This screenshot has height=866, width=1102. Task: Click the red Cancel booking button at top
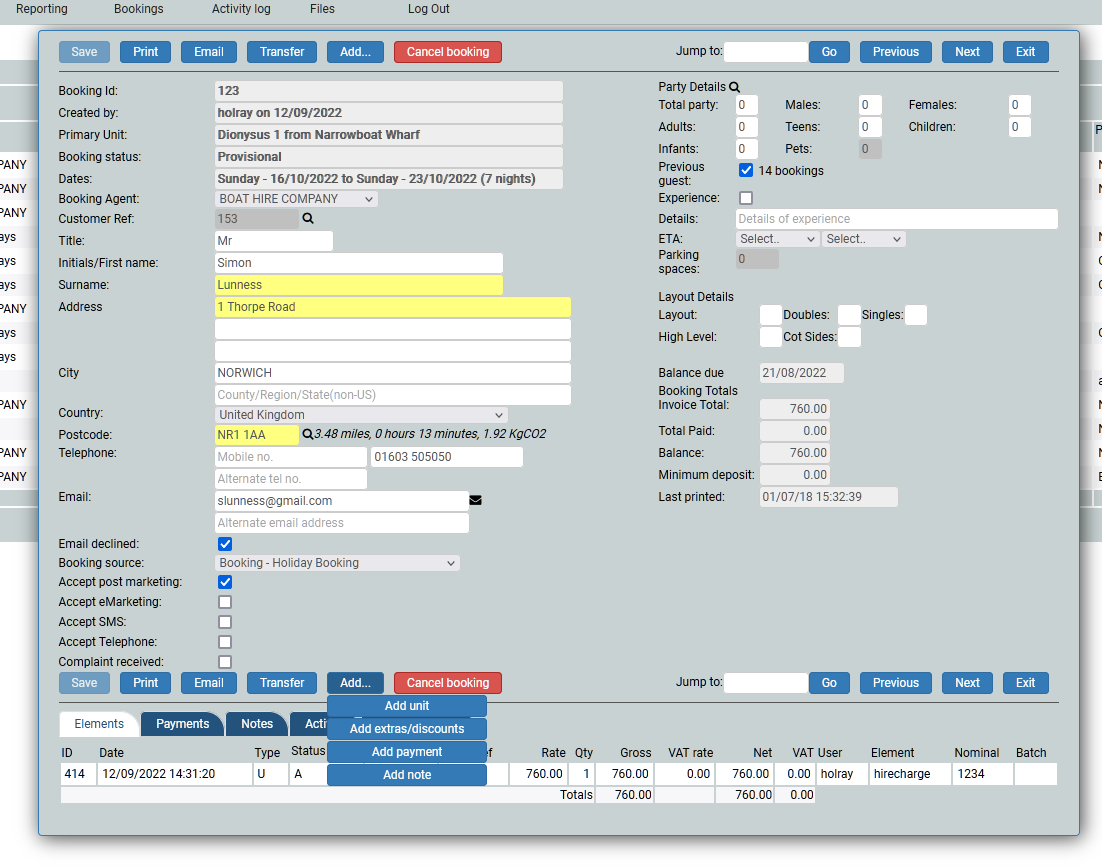click(x=447, y=52)
